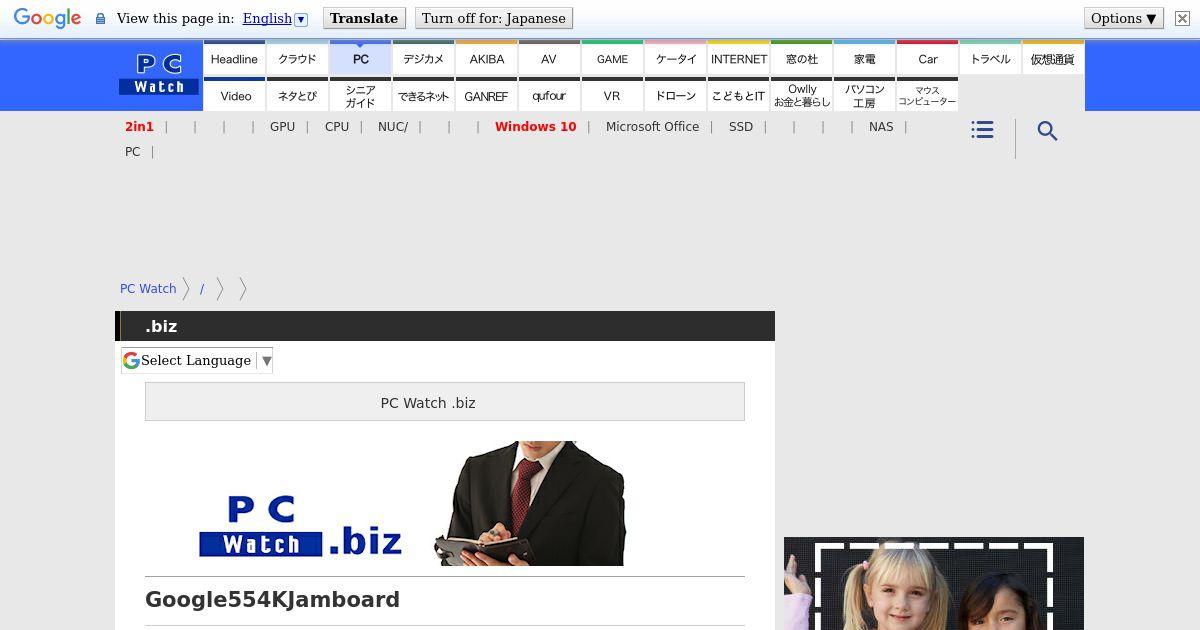The width and height of the screenshot is (1200, 630).
Task: Open the Video tab
Action: coord(234,95)
